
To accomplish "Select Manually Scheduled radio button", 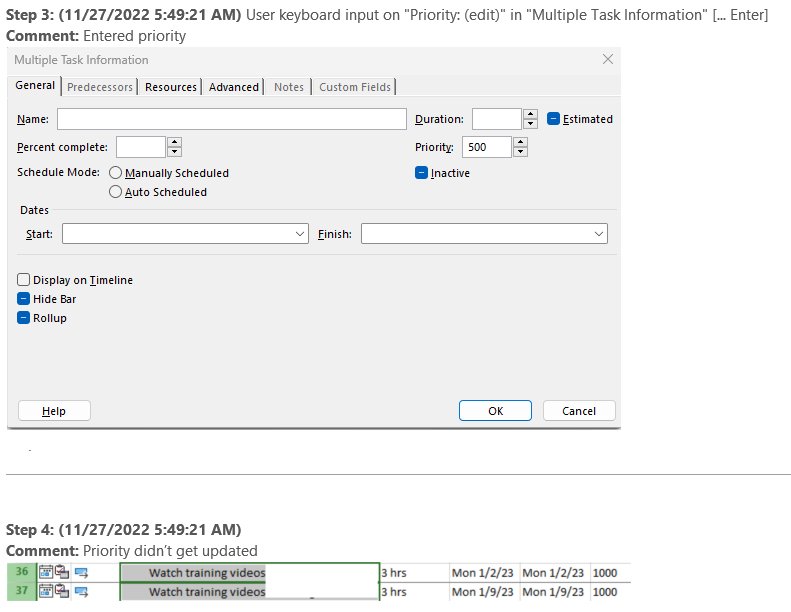I will tap(116, 173).
